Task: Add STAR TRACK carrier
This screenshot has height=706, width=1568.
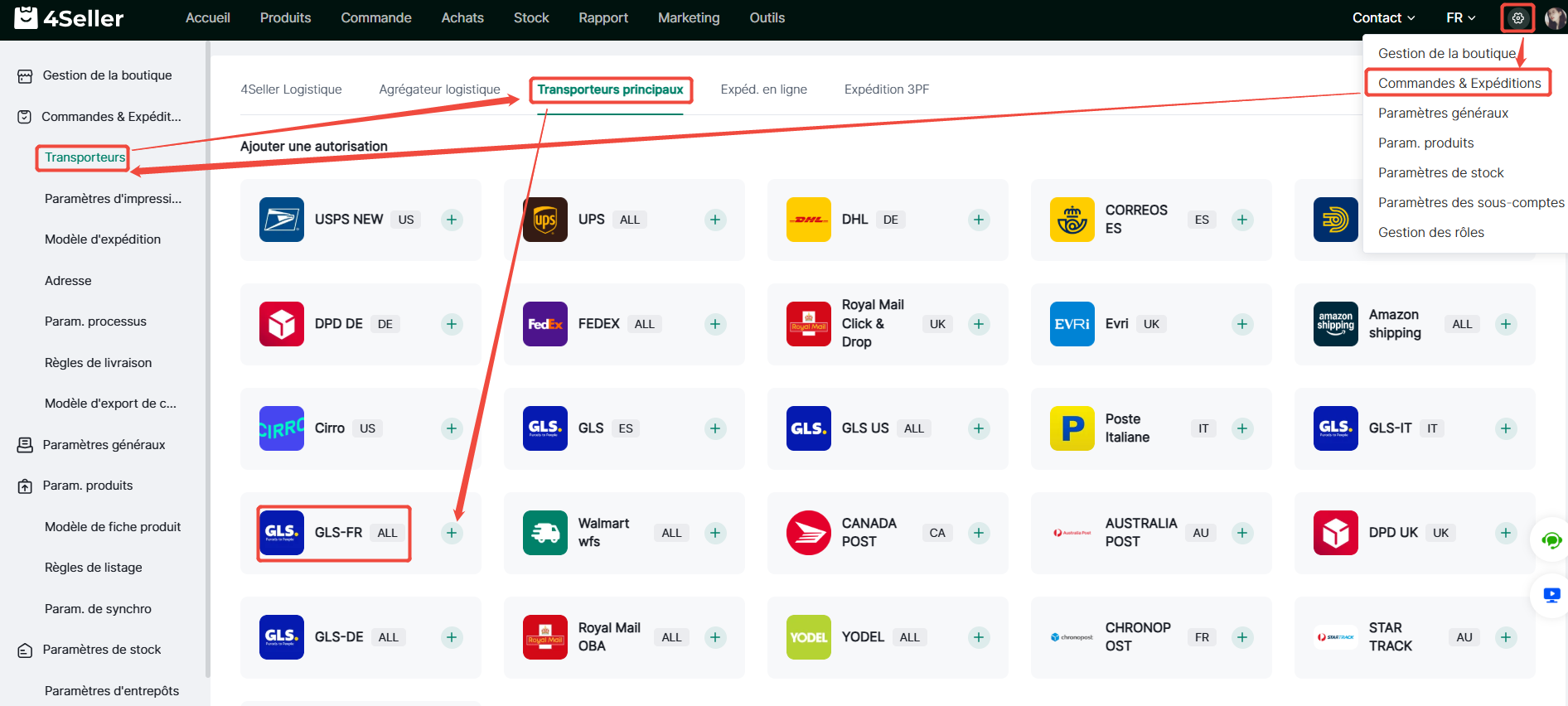Action: tap(1506, 637)
